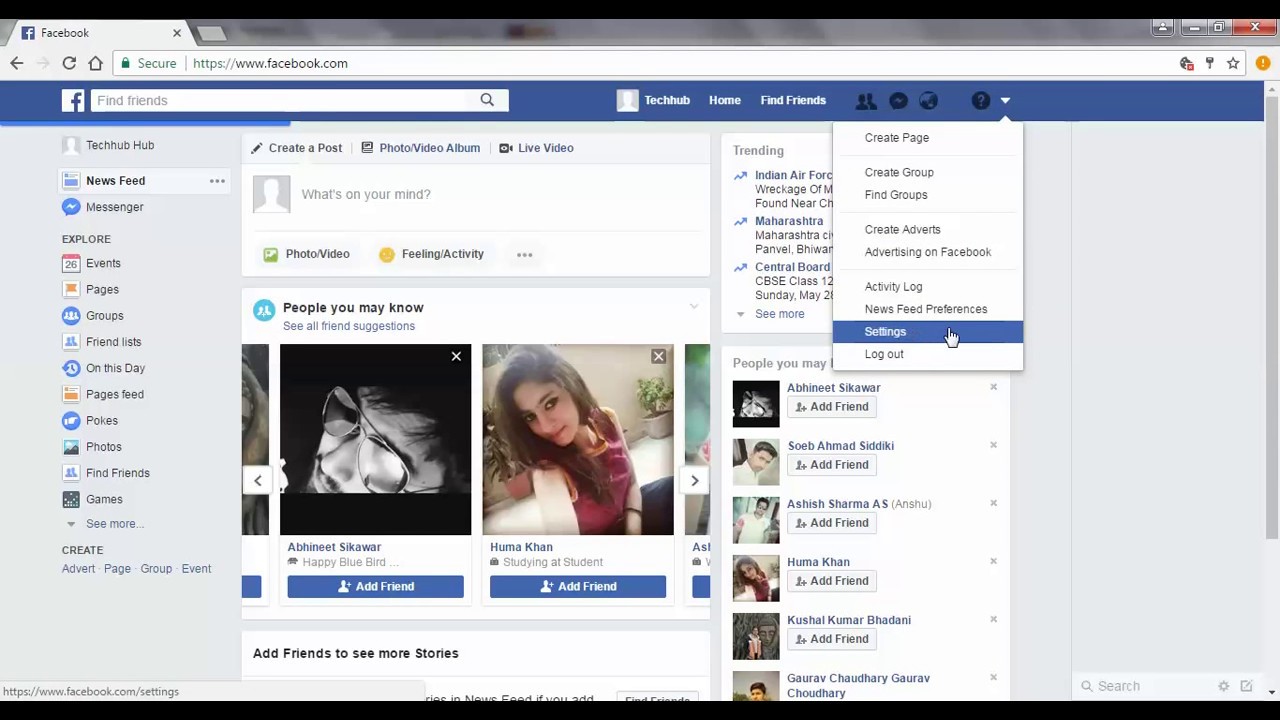Image resolution: width=1280 pixels, height=720 pixels.
Task: Focus the What's on your mind box
Action: click(x=500, y=194)
